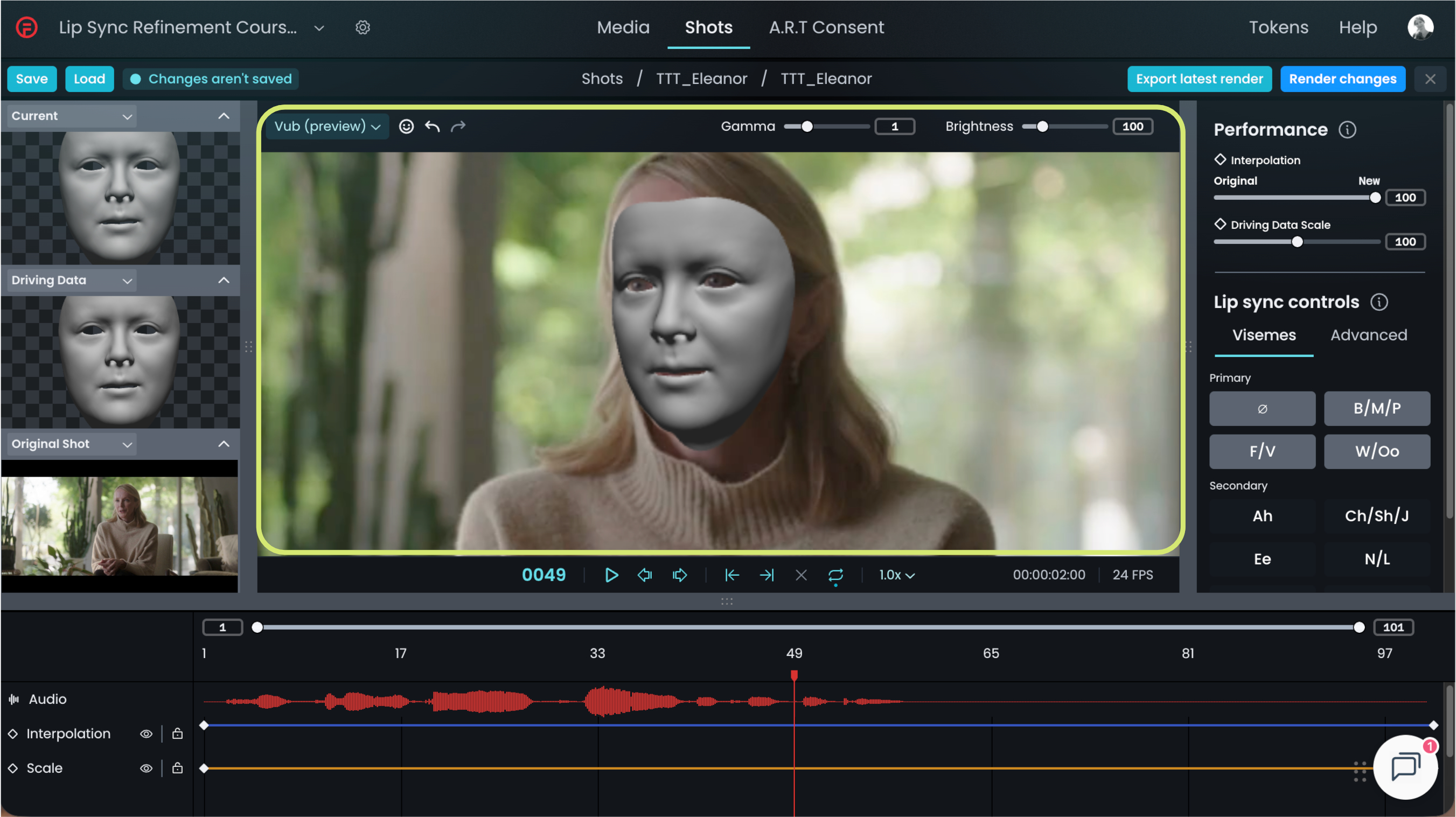Click the Flawless logo icon
This screenshot has height=817, width=1456.
pos(26,27)
